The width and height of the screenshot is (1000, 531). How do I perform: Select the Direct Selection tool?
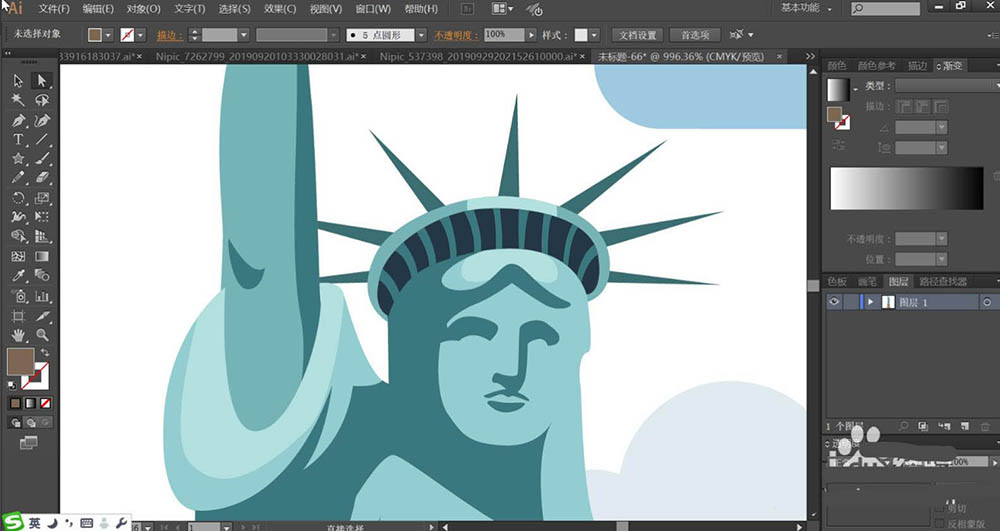click(x=42, y=81)
